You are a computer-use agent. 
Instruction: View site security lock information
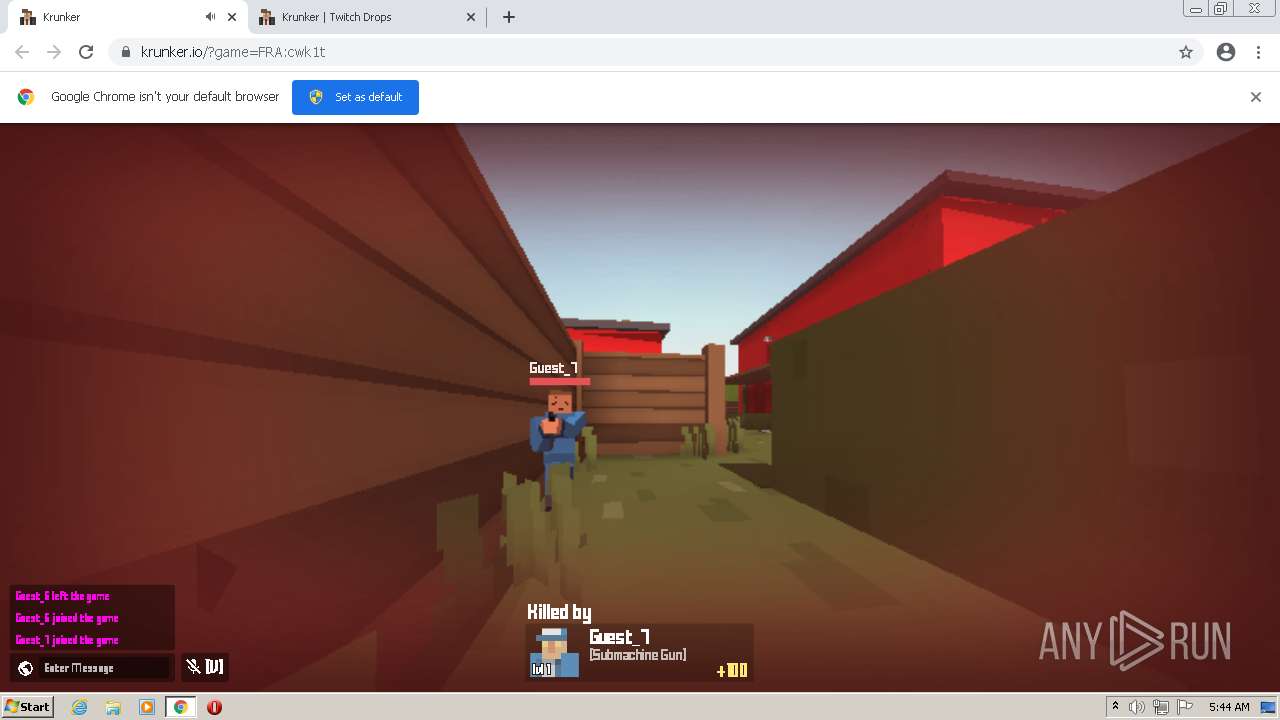coord(125,52)
